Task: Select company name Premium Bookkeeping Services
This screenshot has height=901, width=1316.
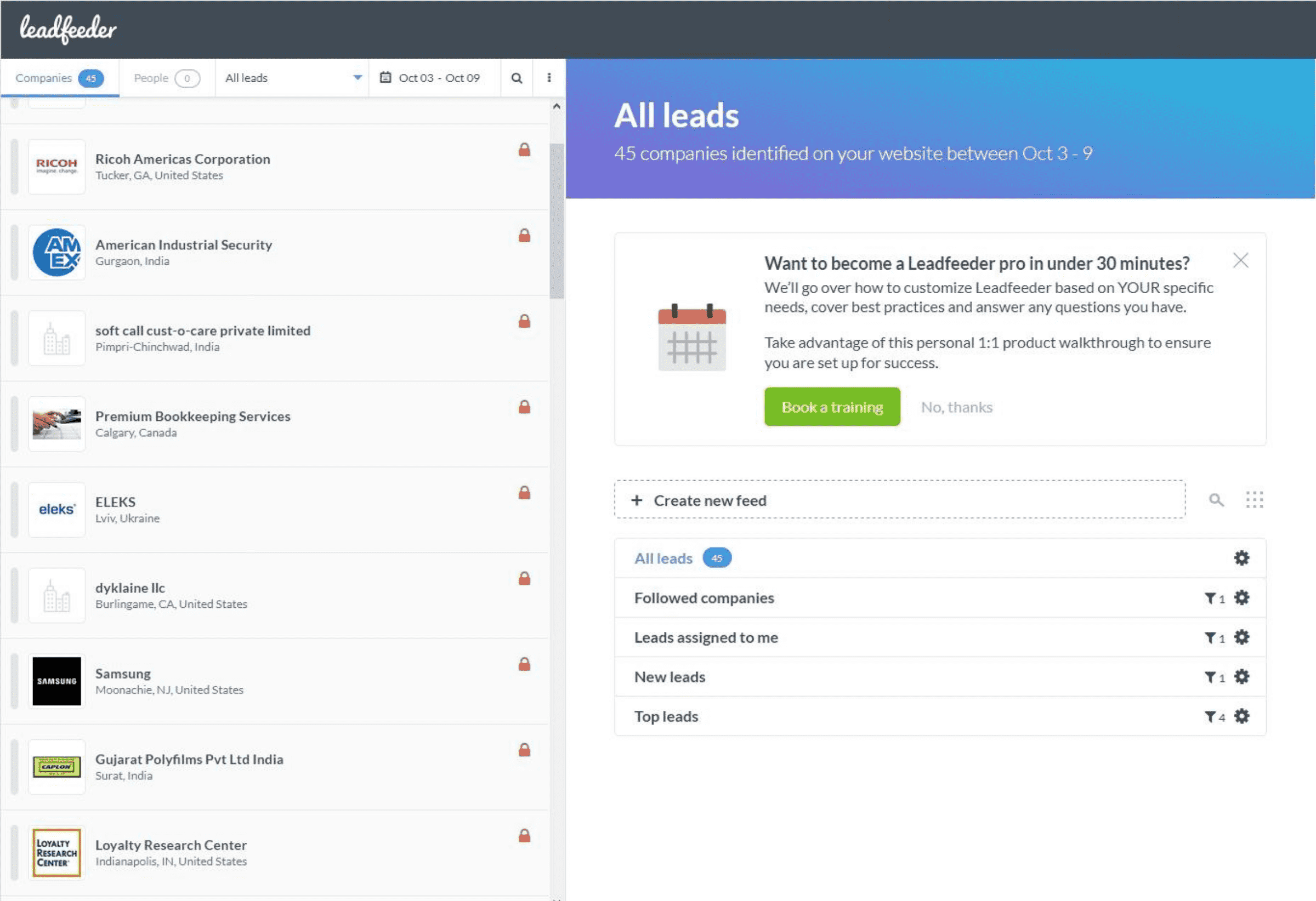Action: tap(192, 416)
